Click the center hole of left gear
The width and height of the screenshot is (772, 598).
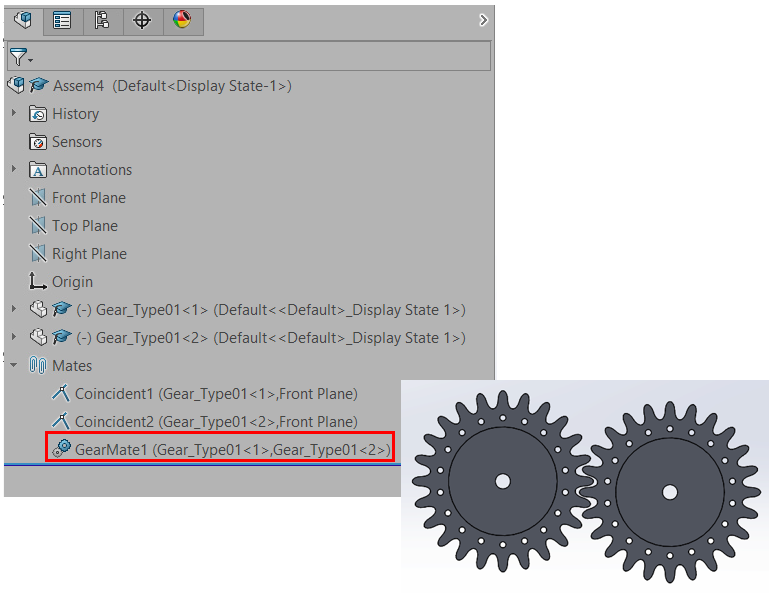click(503, 481)
